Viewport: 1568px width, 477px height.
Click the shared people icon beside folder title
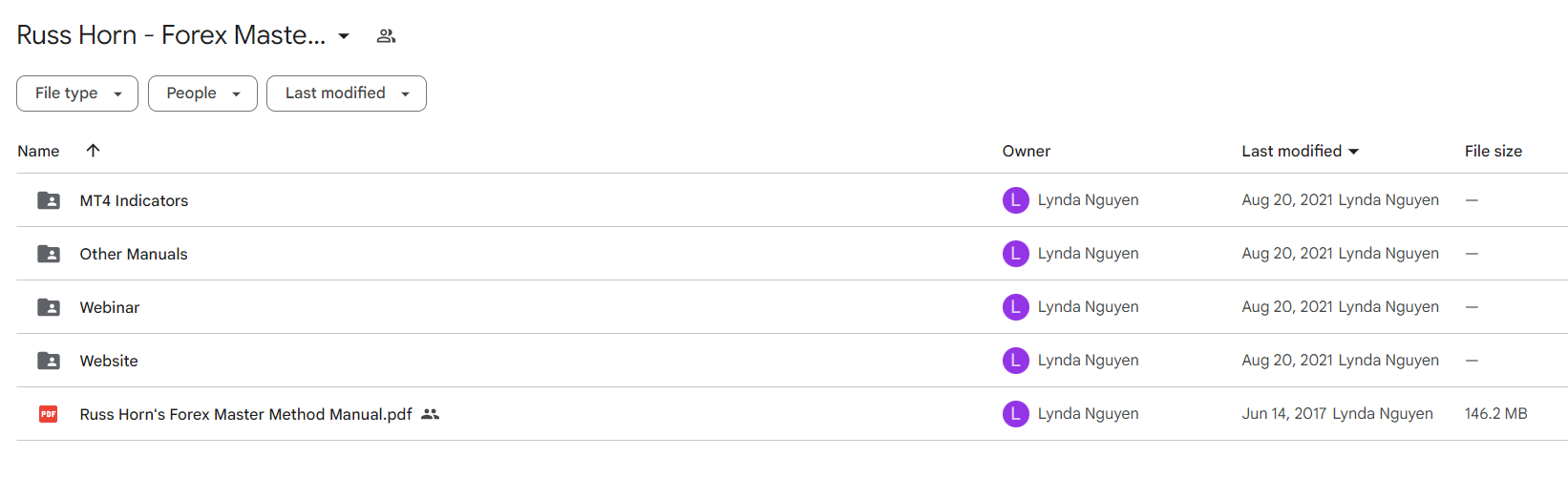386,36
